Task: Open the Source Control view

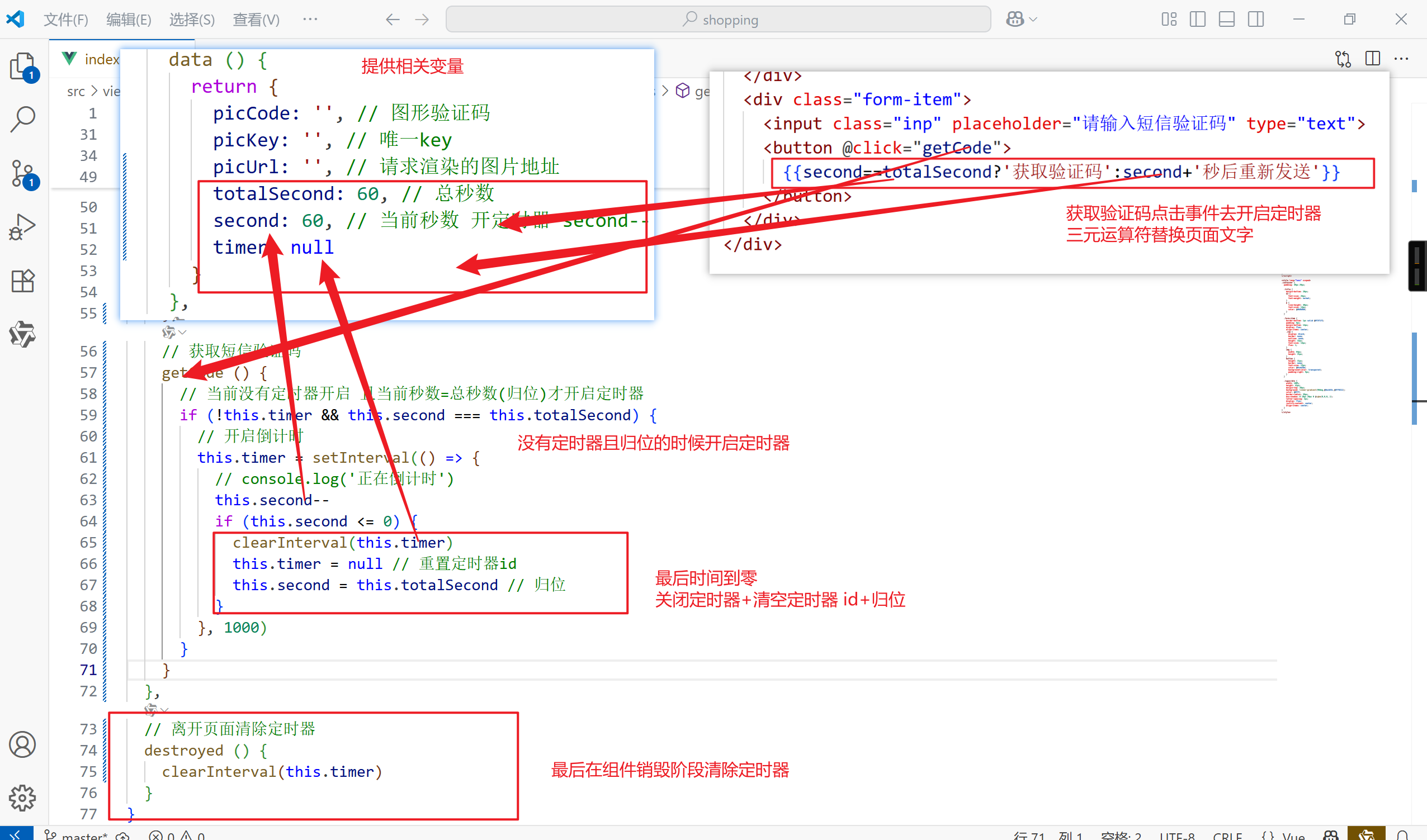Action: (x=23, y=173)
